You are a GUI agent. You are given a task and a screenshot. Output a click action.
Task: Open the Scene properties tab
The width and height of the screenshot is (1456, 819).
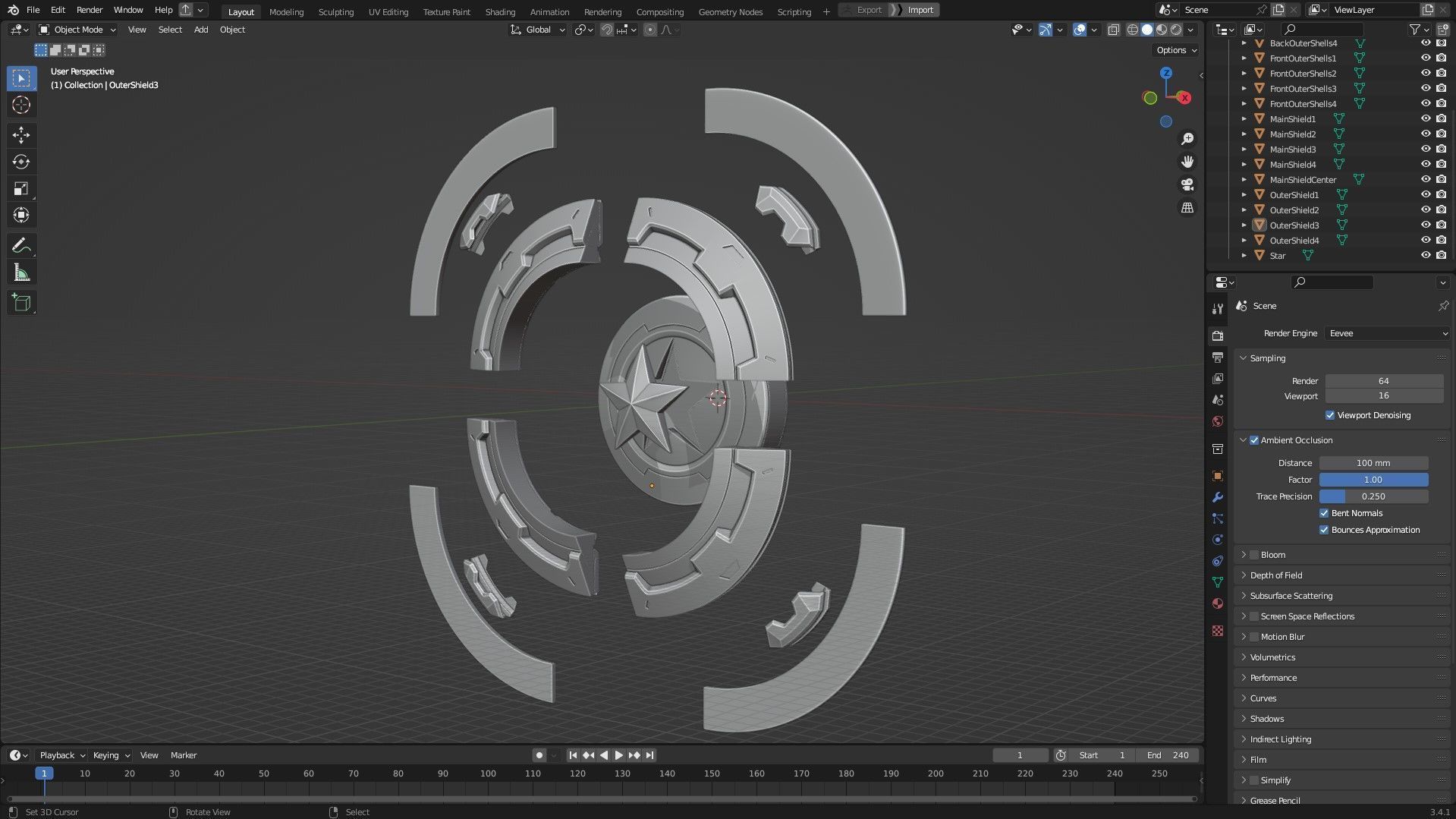coord(1218,400)
